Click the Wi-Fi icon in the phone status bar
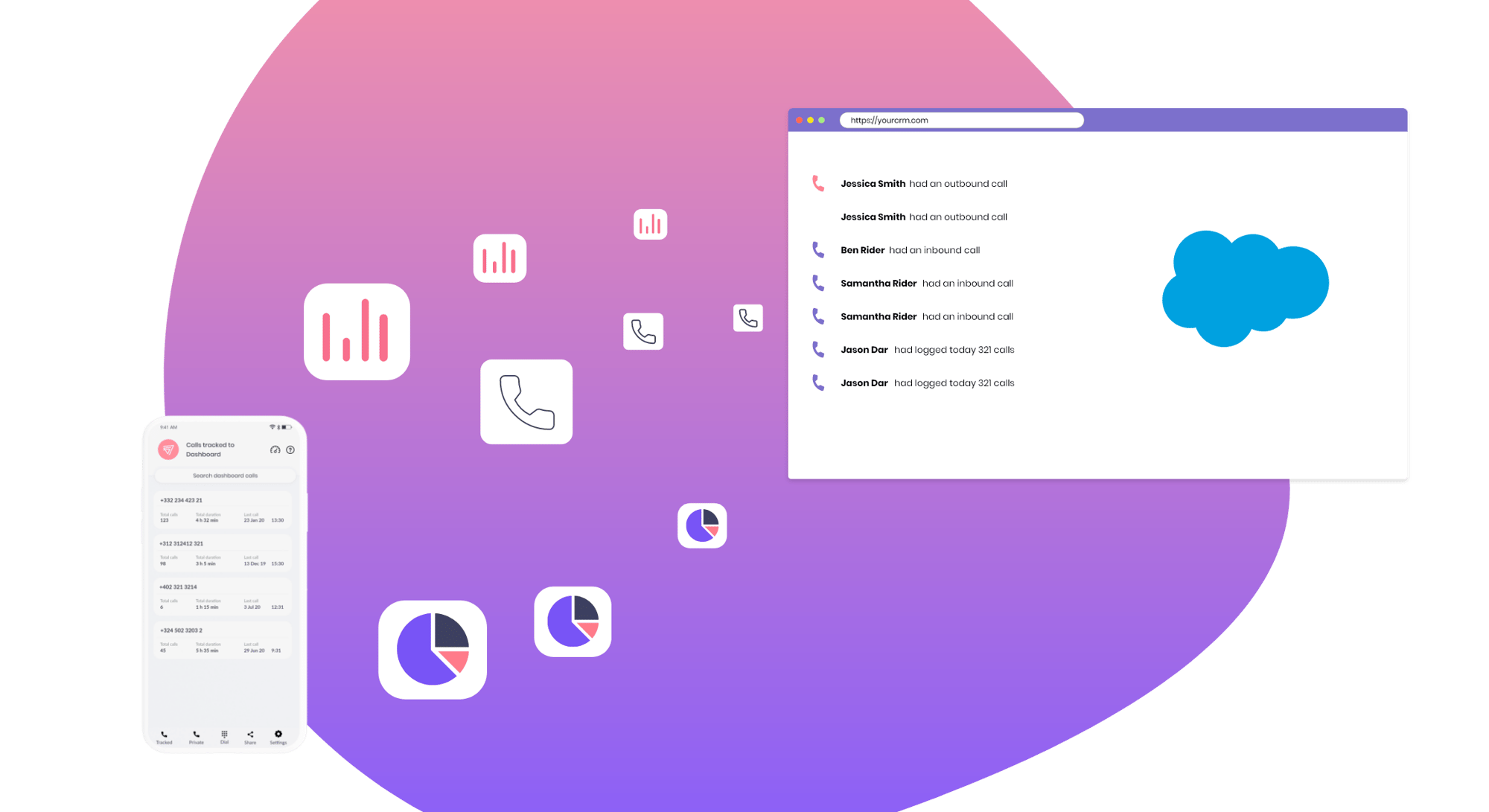Image resolution: width=1489 pixels, height=812 pixels. (x=272, y=427)
